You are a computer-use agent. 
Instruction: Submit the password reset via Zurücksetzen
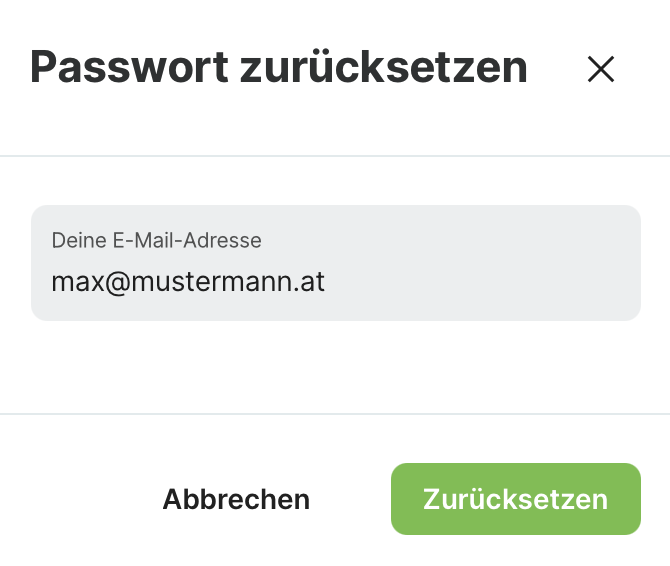click(x=515, y=499)
